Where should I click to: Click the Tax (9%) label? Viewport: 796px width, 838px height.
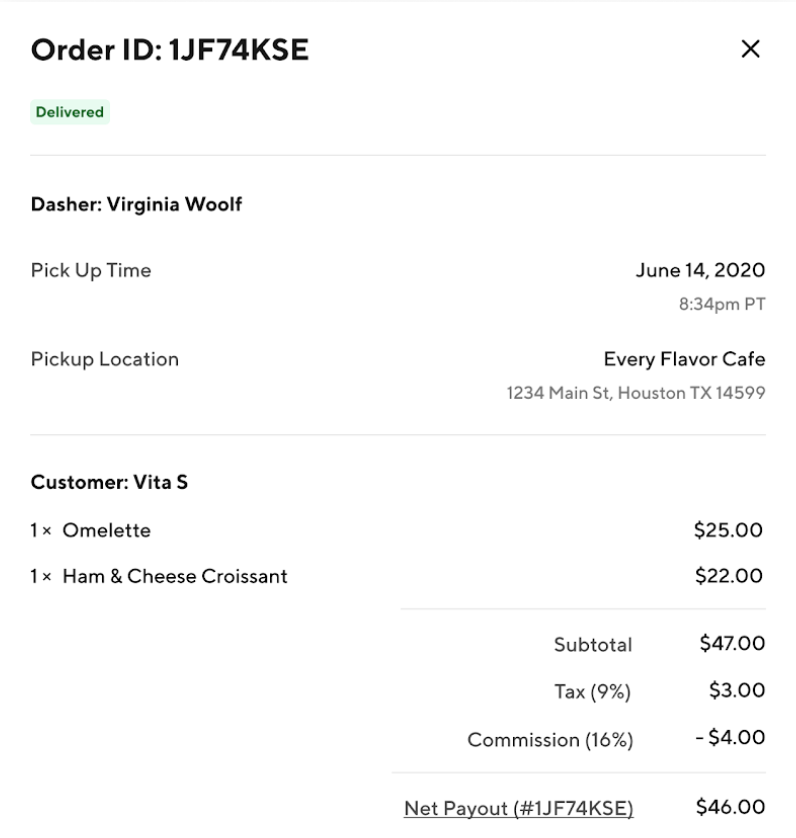(x=593, y=691)
